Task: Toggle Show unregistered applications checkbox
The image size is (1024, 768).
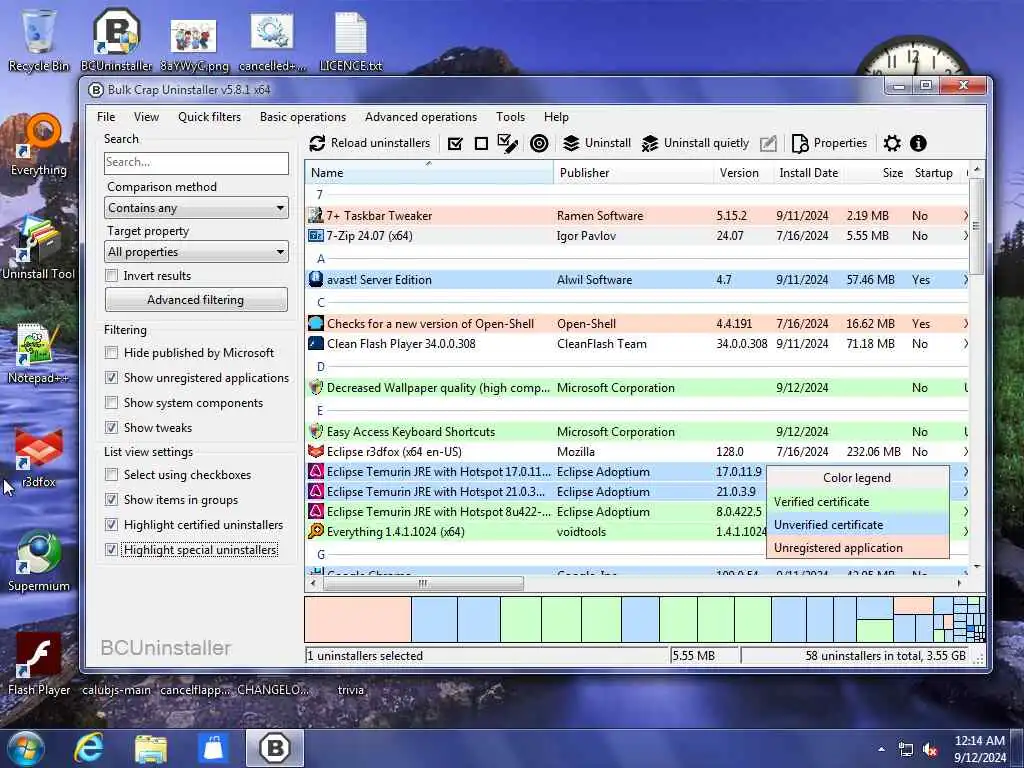Action: click(112, 377)
